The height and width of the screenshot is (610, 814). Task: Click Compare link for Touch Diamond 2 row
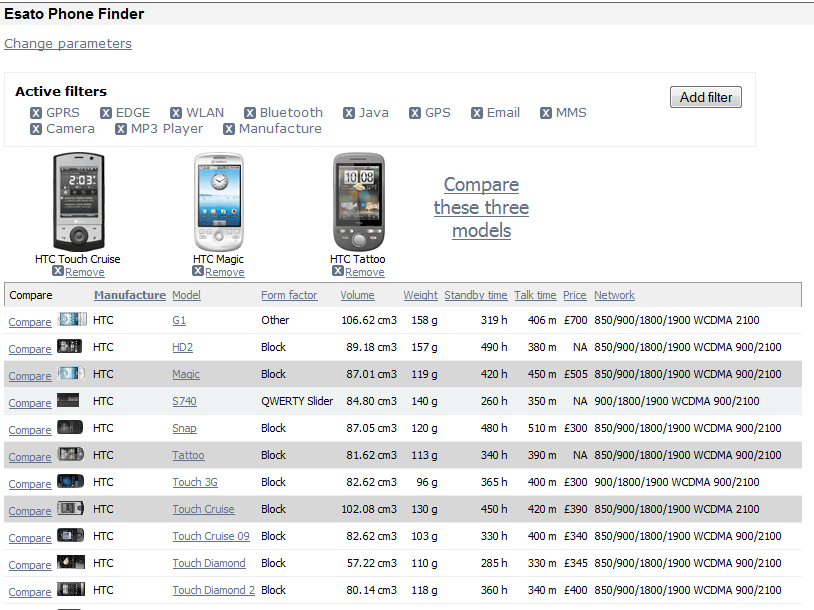click(30, 592)
